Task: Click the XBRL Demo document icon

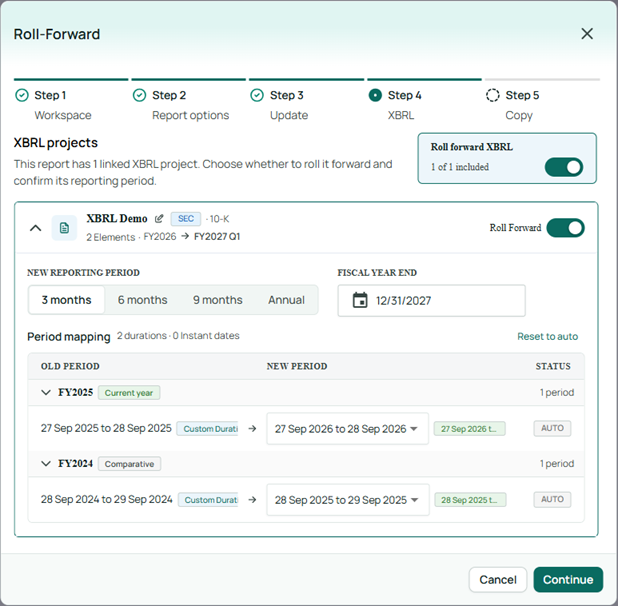Action: pyautogui.click(x=64, y=228)
